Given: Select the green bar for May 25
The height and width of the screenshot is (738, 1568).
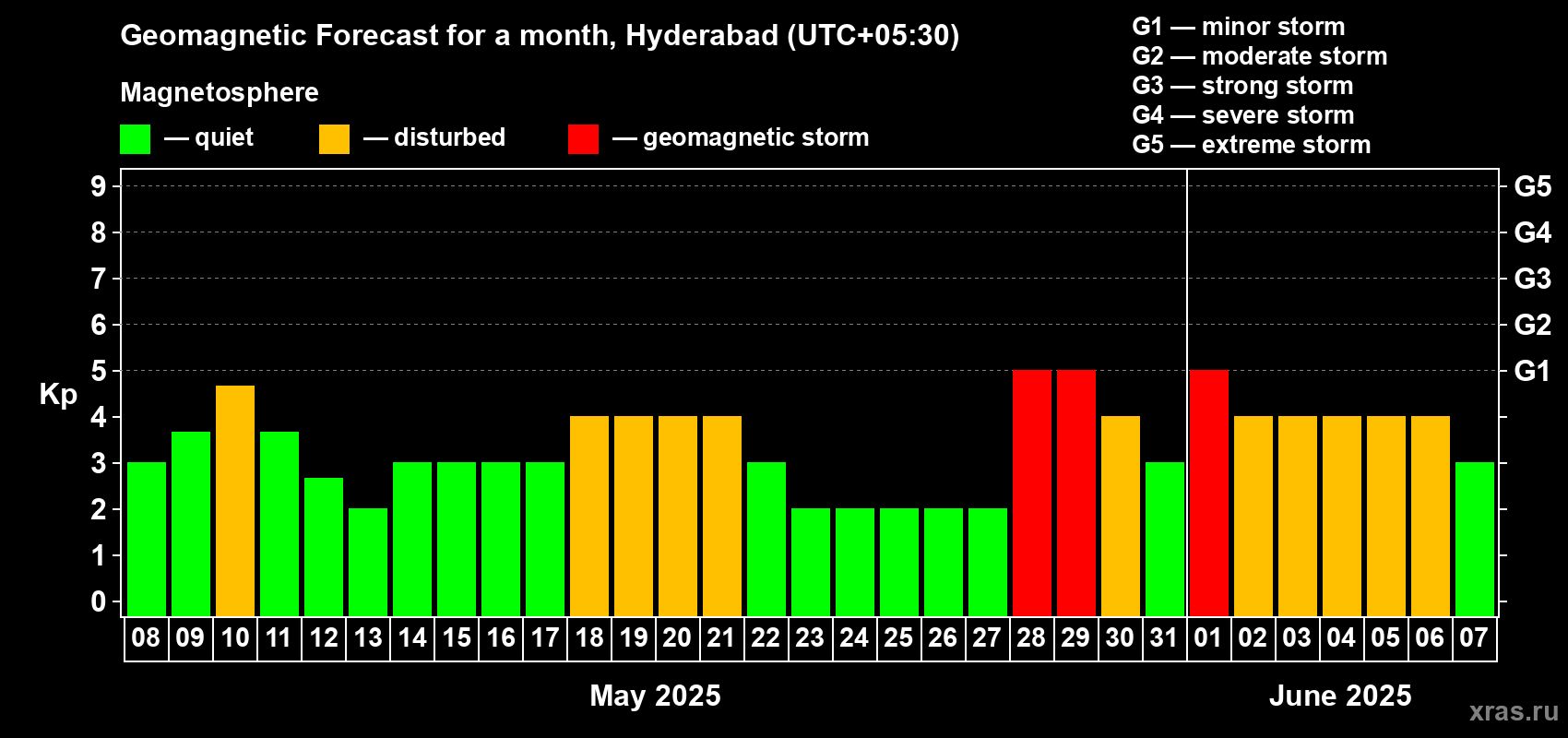Looking at the screenshot, I should click(899, 563).
